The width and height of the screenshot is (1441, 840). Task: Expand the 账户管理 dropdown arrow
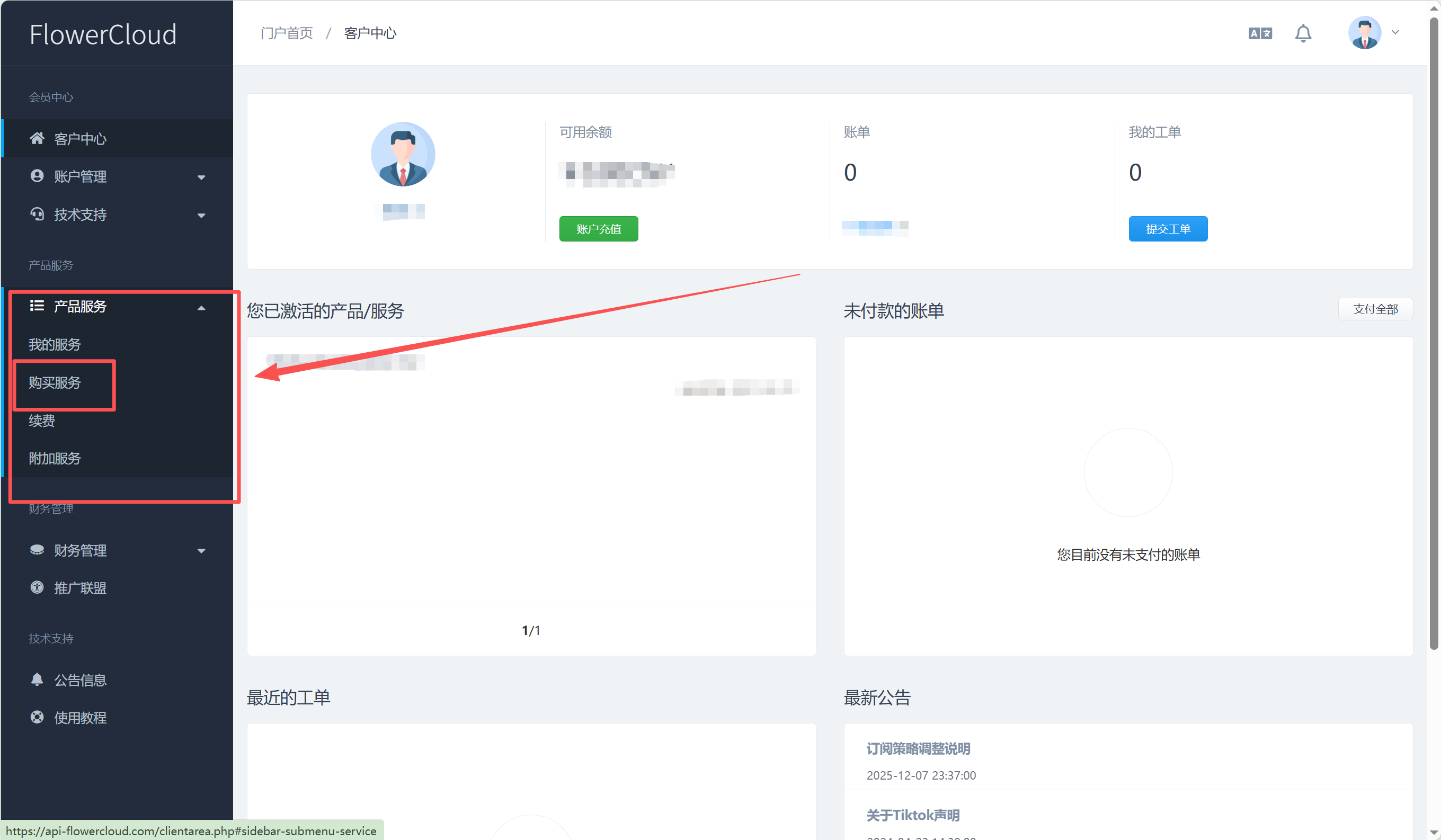(x=201, y=177)
